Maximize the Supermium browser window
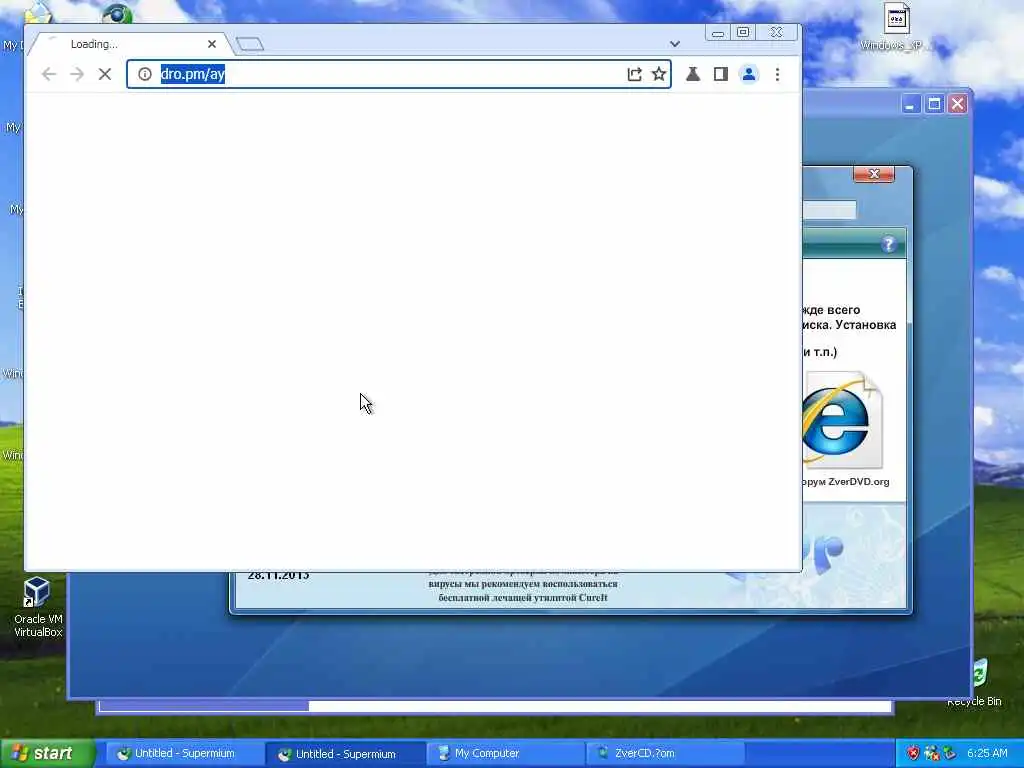This screenshot has height=768, width=1024. click(743, 33)
